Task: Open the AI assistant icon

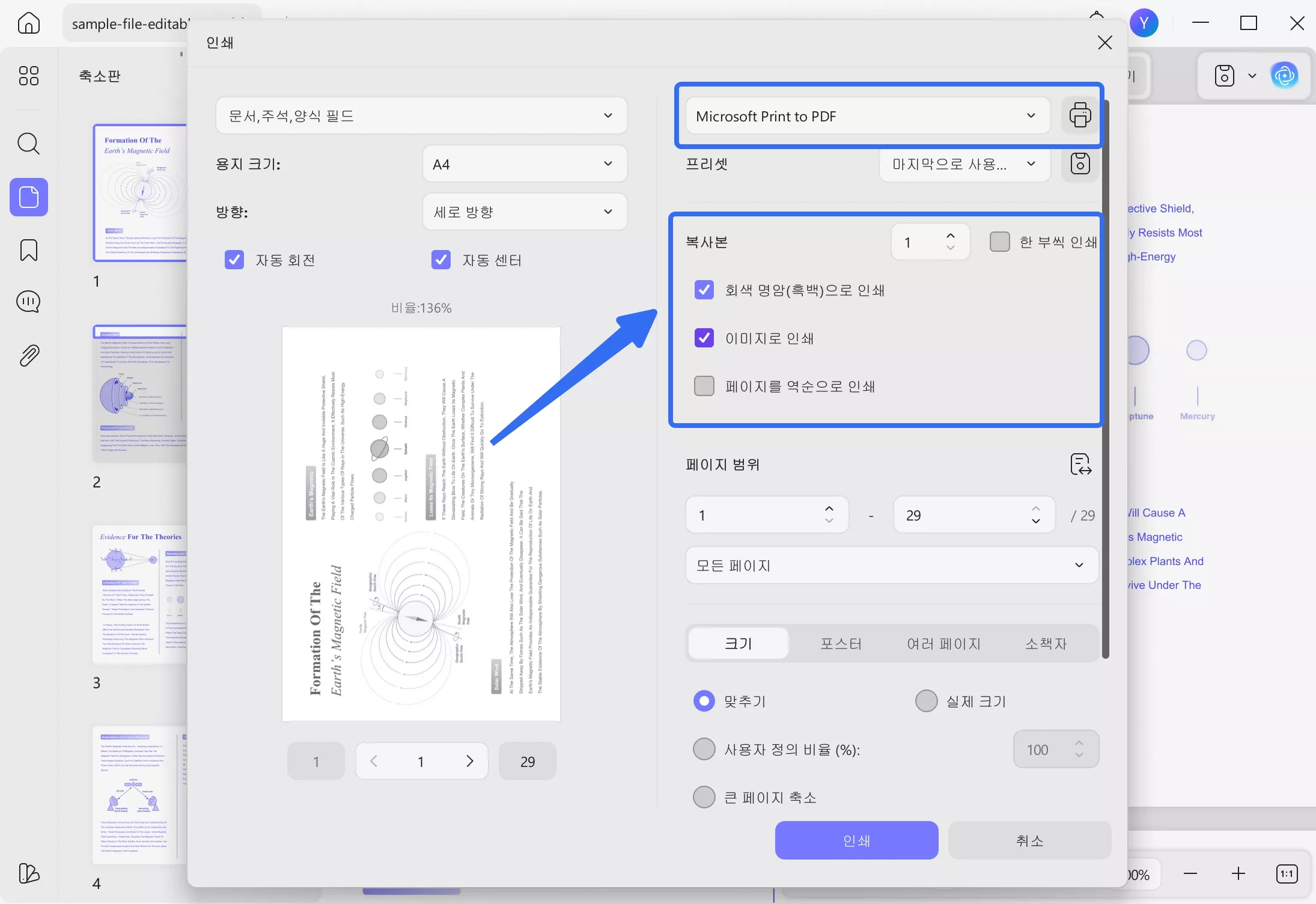Action: point(1284,76)
